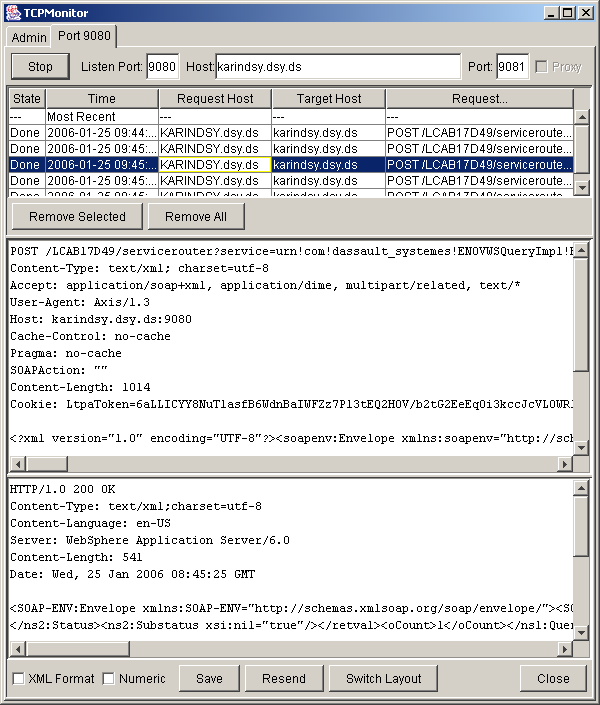The image size is (600, 705).
Task: Click the Content-Length: 1014 line
Action: point(80,387)
